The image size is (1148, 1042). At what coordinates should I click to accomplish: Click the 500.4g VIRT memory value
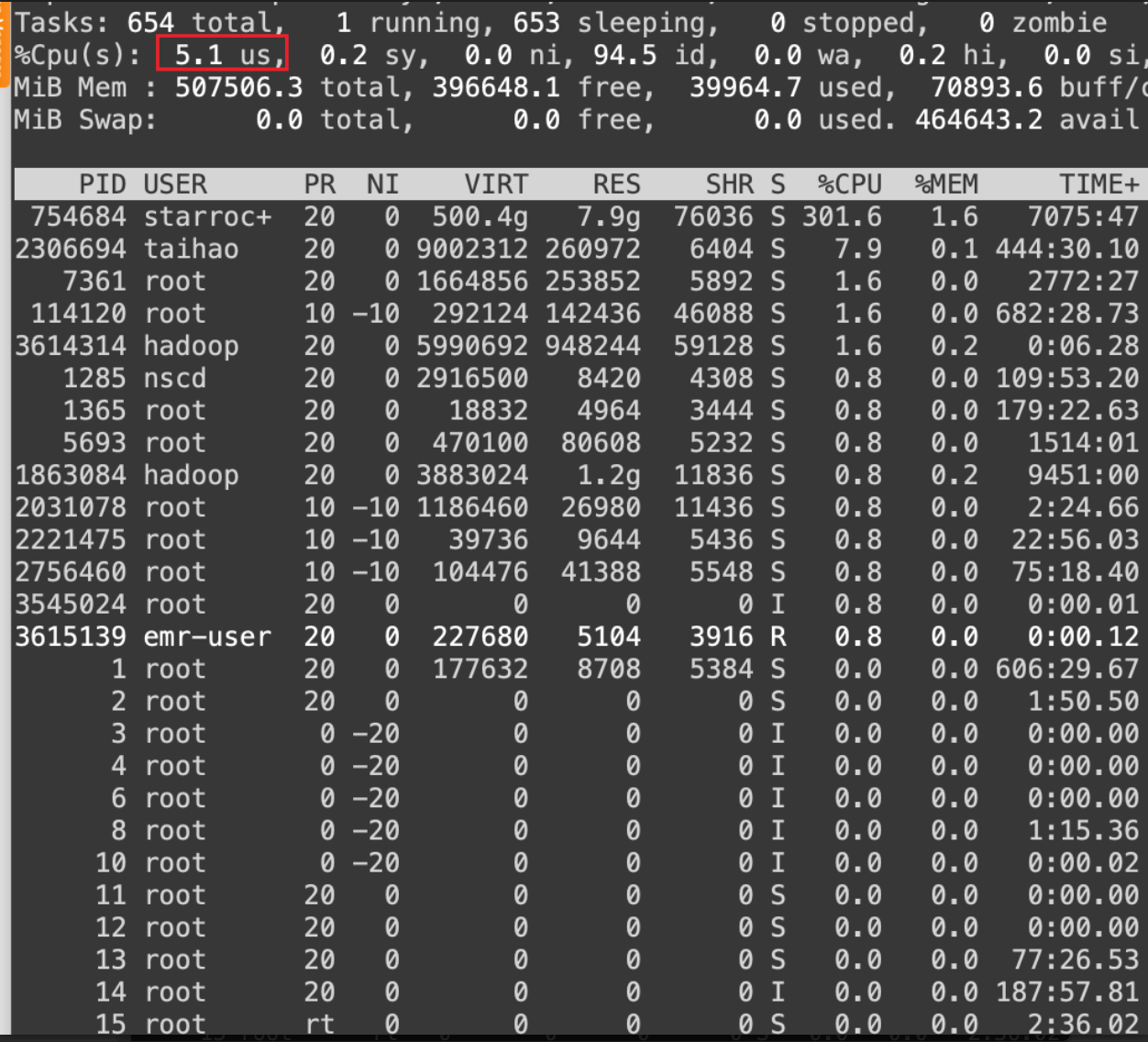pos(480,216)
